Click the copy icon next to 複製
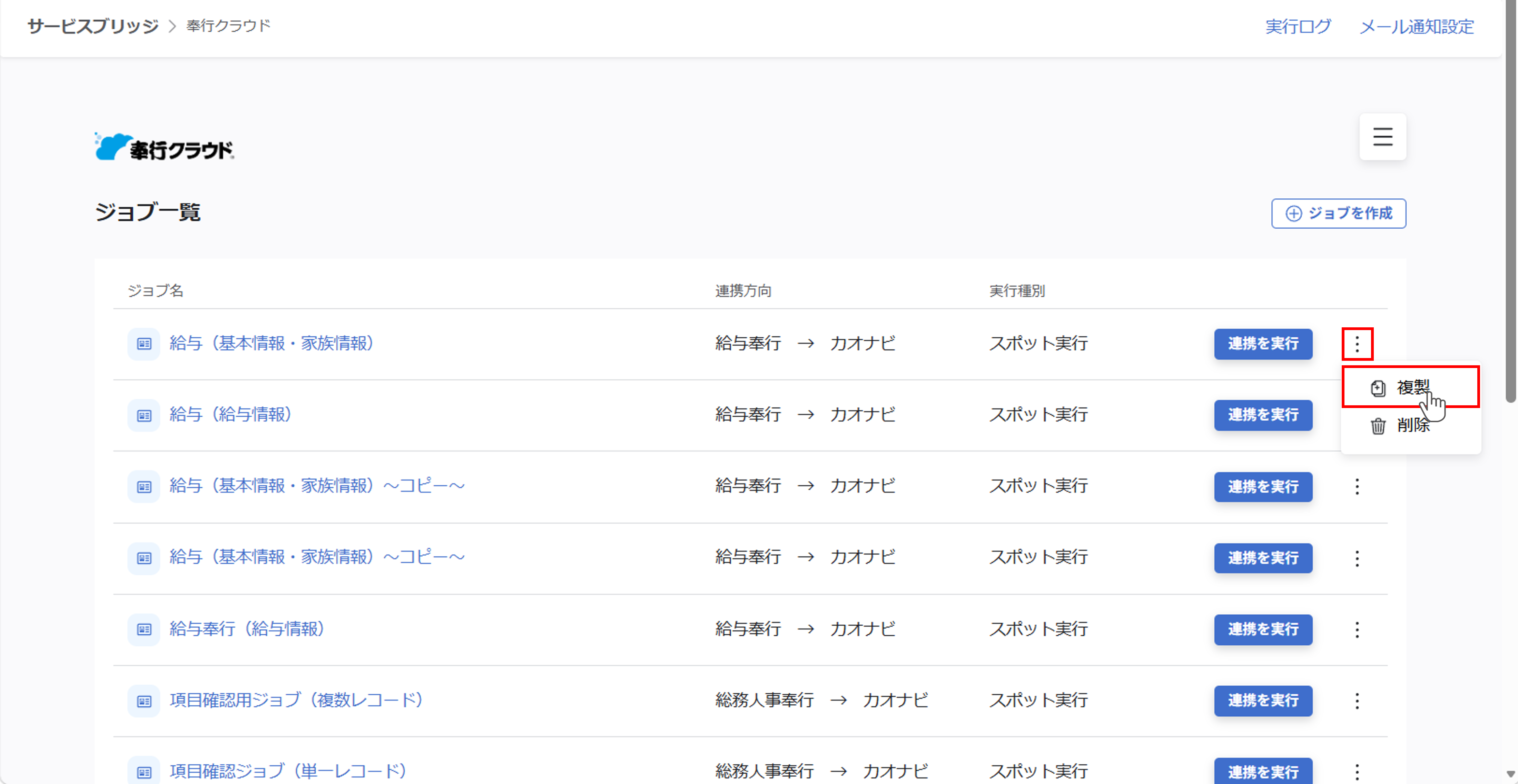This screenshot has width=1518, height=784. pos(1378,388)
